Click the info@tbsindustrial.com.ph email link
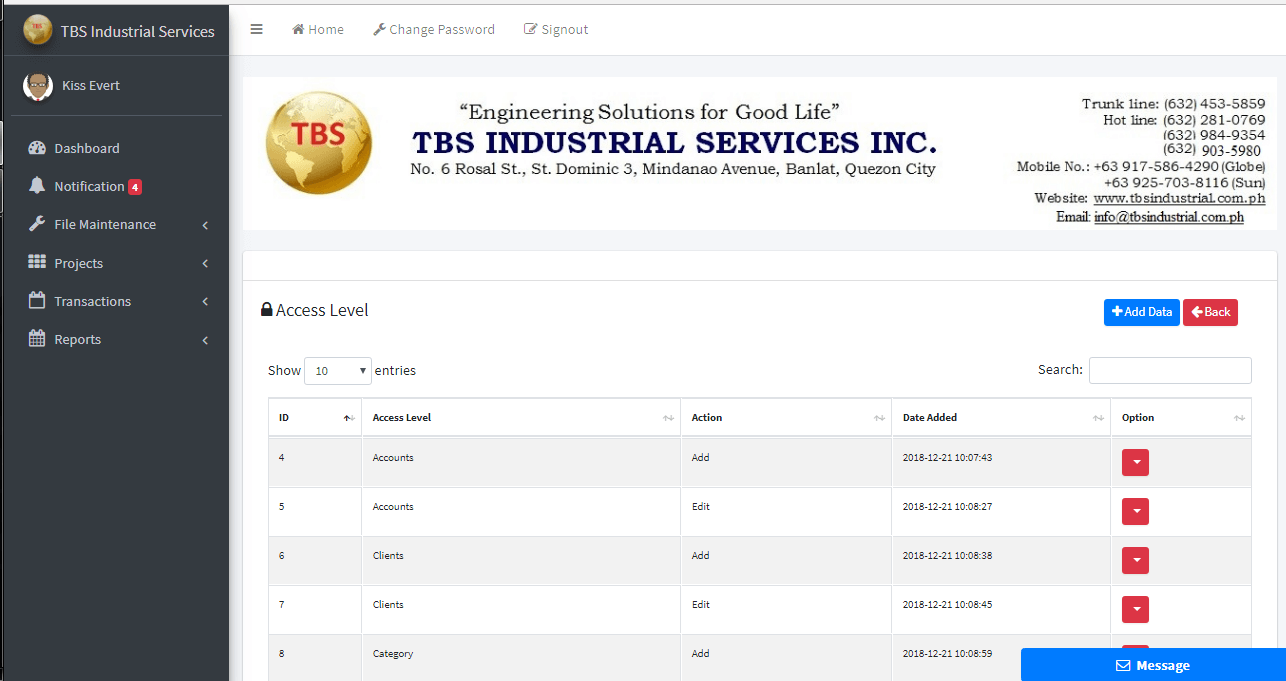 click(1169, 216)
